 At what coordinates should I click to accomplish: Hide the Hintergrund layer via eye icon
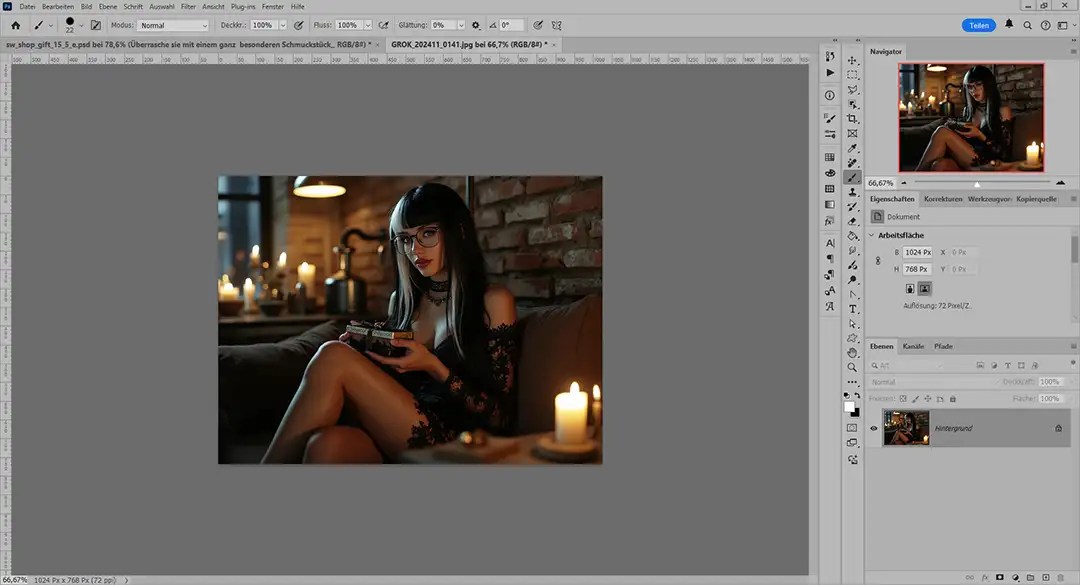[874, 428]
